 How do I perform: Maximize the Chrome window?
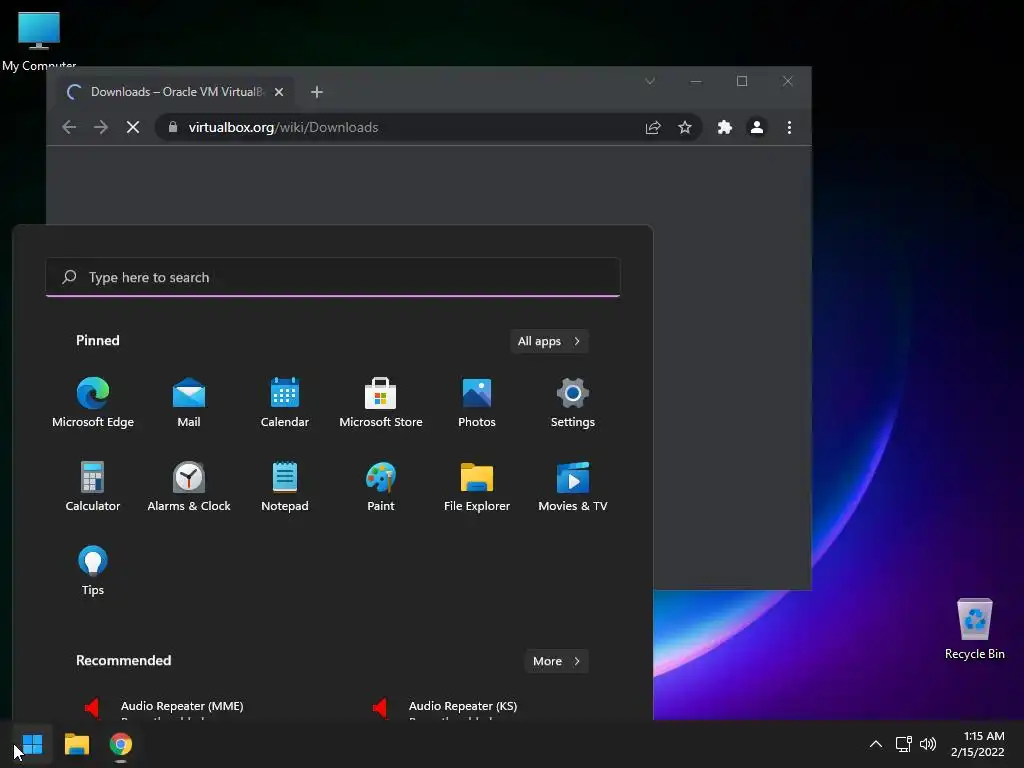click(742, 81)
